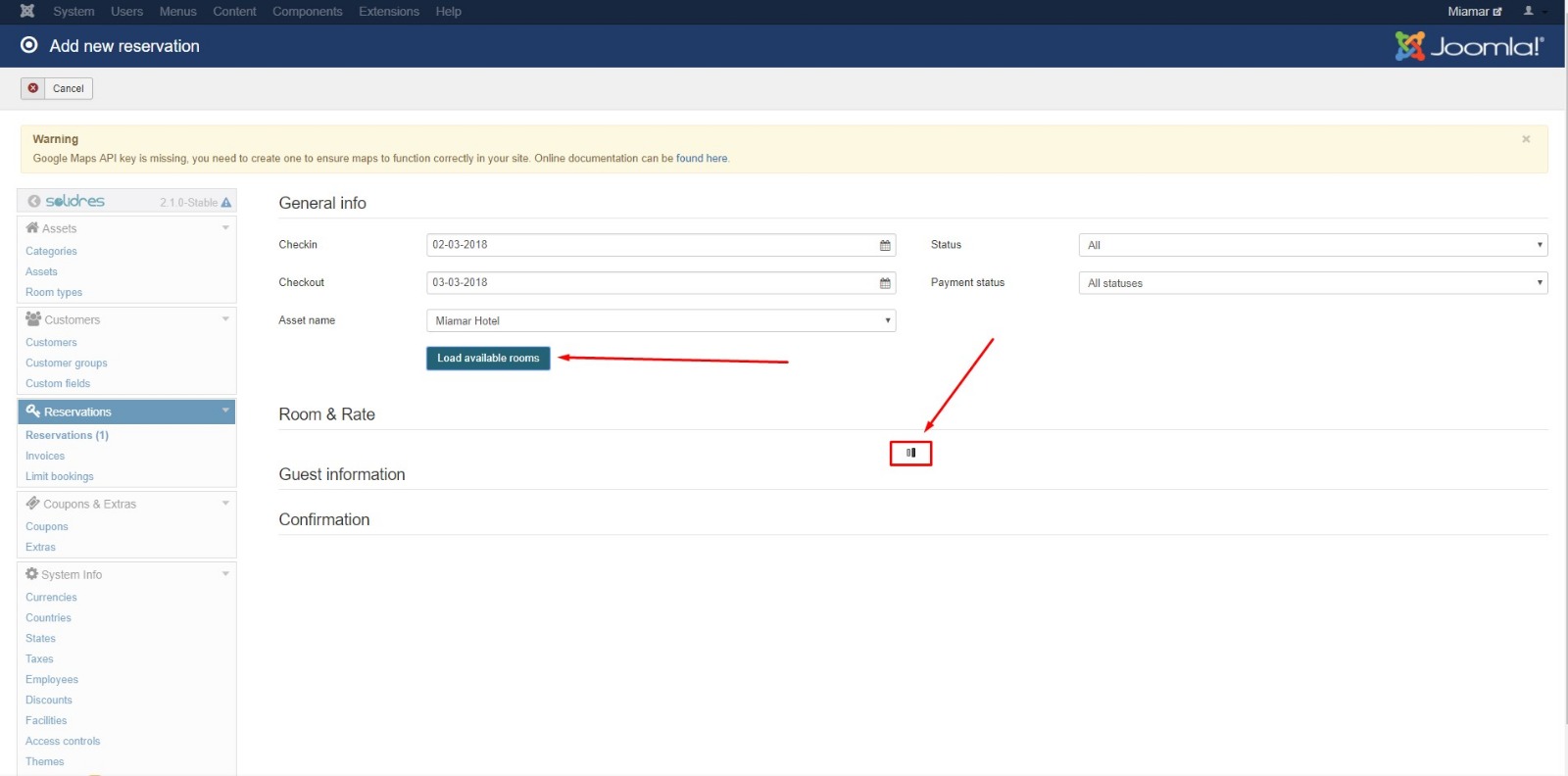The image size is (1568, 776).
Task: Click the Solidres logo in the sidebar
Action: click(67, 201)
